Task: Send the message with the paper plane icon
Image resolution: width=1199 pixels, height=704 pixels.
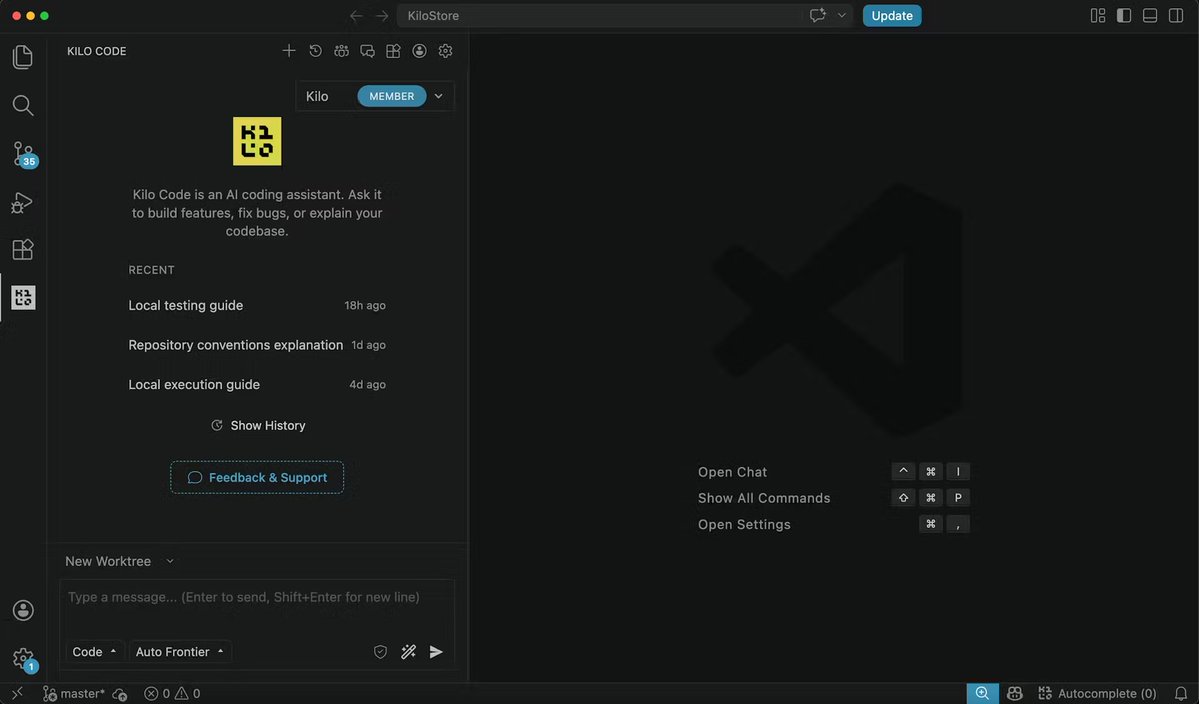Action: (x=436, y=652)
